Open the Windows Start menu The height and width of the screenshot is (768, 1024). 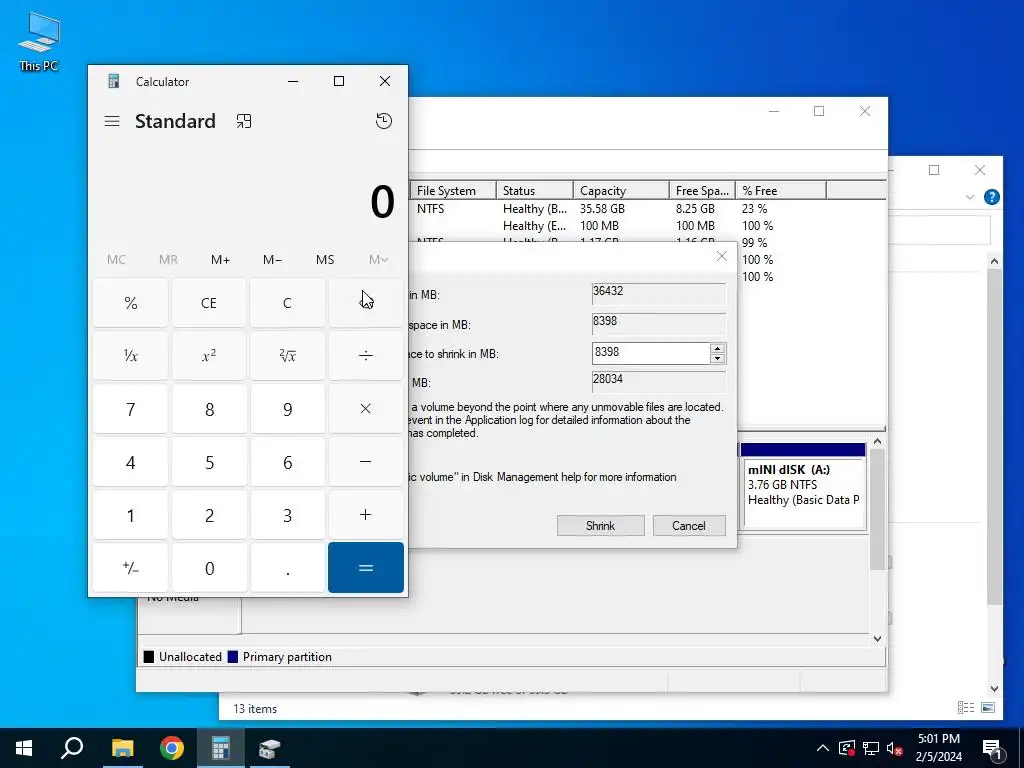pyautogui.click(x=24, y=748)
